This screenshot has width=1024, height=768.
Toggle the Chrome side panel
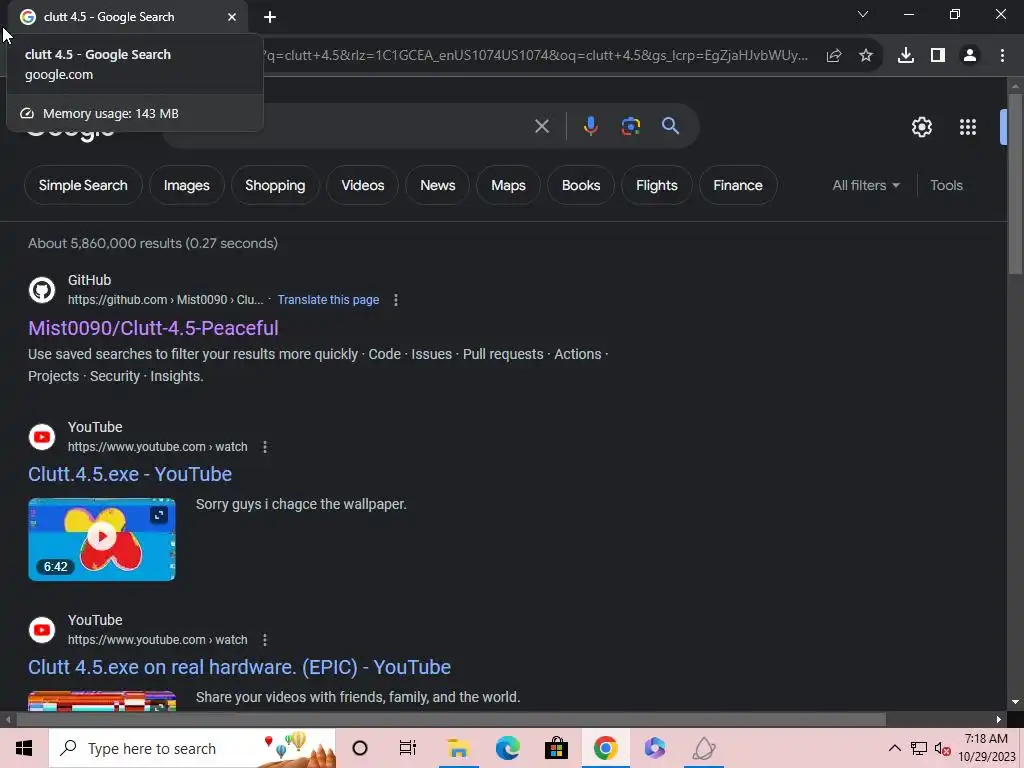(x=938, y=56)
